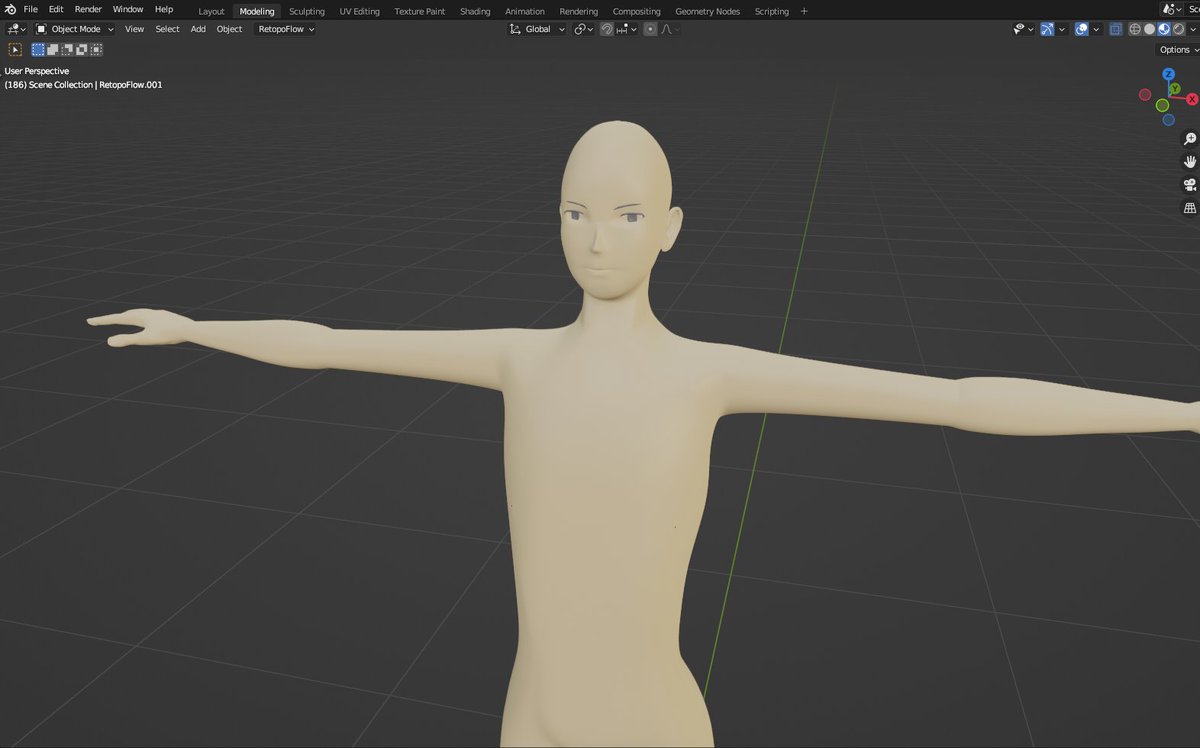Viewport: 1200px width, 748px height.
Task: Click the pan view hand icon
Action: click(1189, 161)
